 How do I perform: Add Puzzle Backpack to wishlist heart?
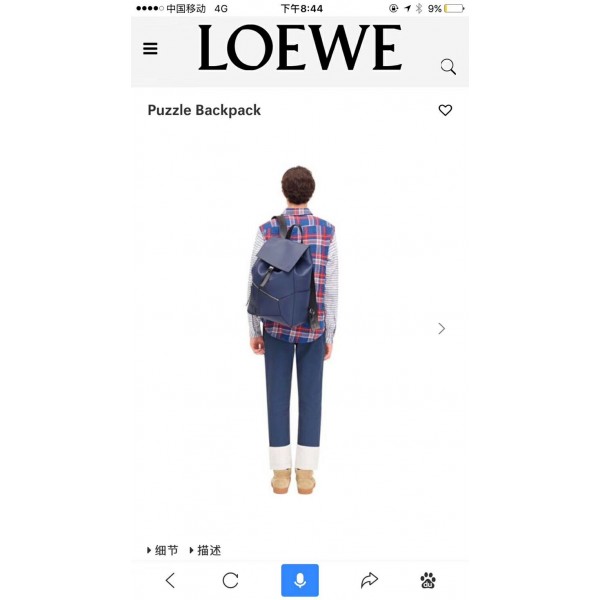445,110
